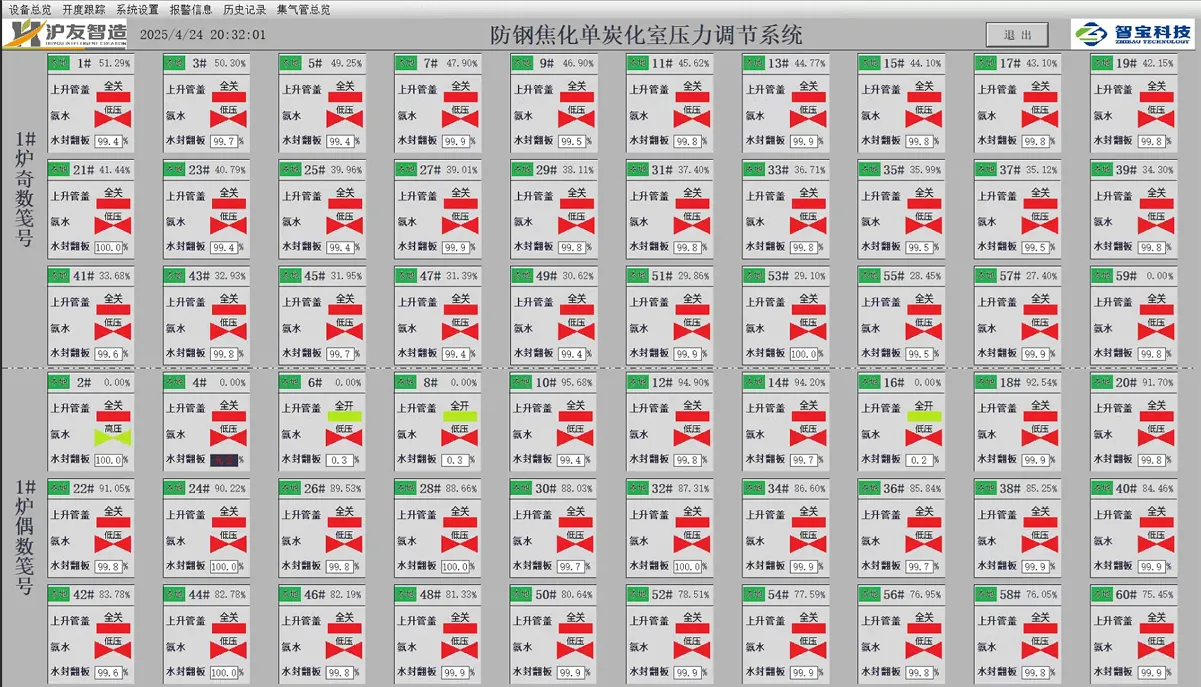Click the ammonia valve icon in chamber 53#
This screenshot has width=1201, height=687.
[x=809, y=331]
